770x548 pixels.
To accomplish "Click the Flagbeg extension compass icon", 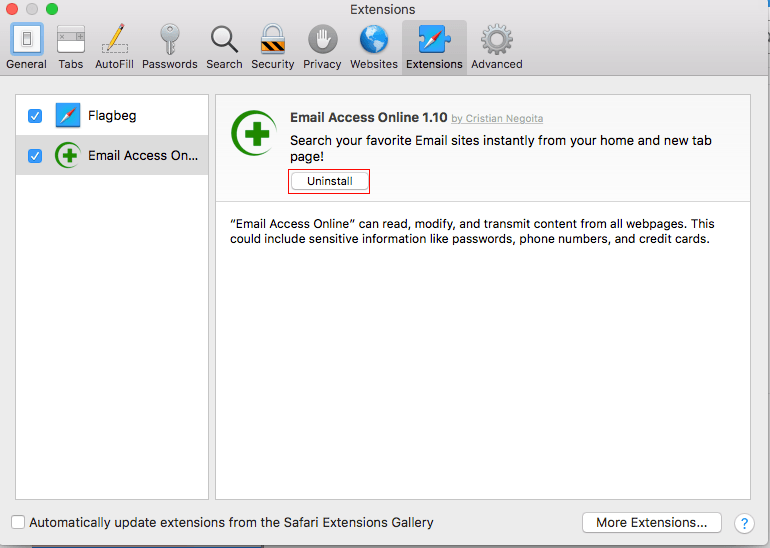I will tap(68, 115).
